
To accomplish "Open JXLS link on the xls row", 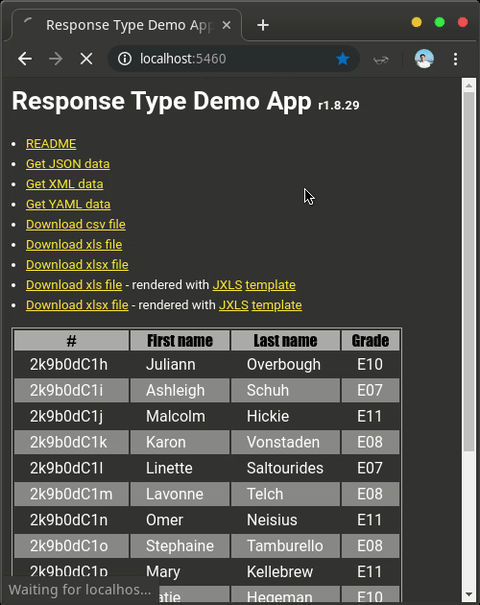I will click(227, 285).
